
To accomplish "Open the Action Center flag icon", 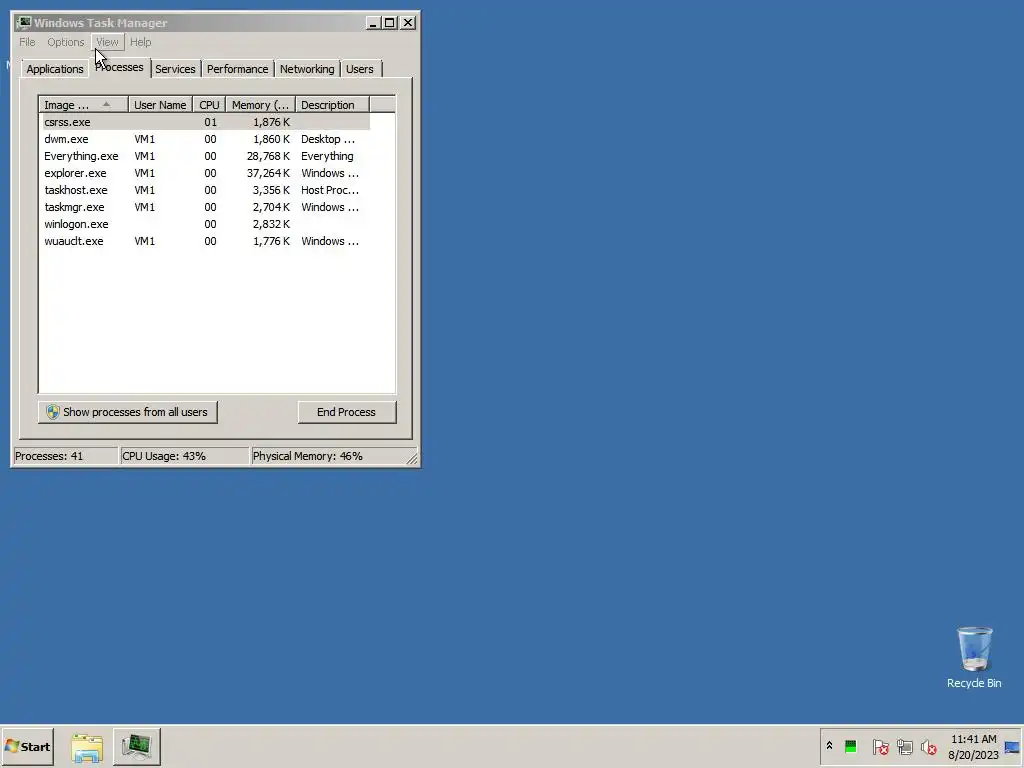I will tap(880, 746).
